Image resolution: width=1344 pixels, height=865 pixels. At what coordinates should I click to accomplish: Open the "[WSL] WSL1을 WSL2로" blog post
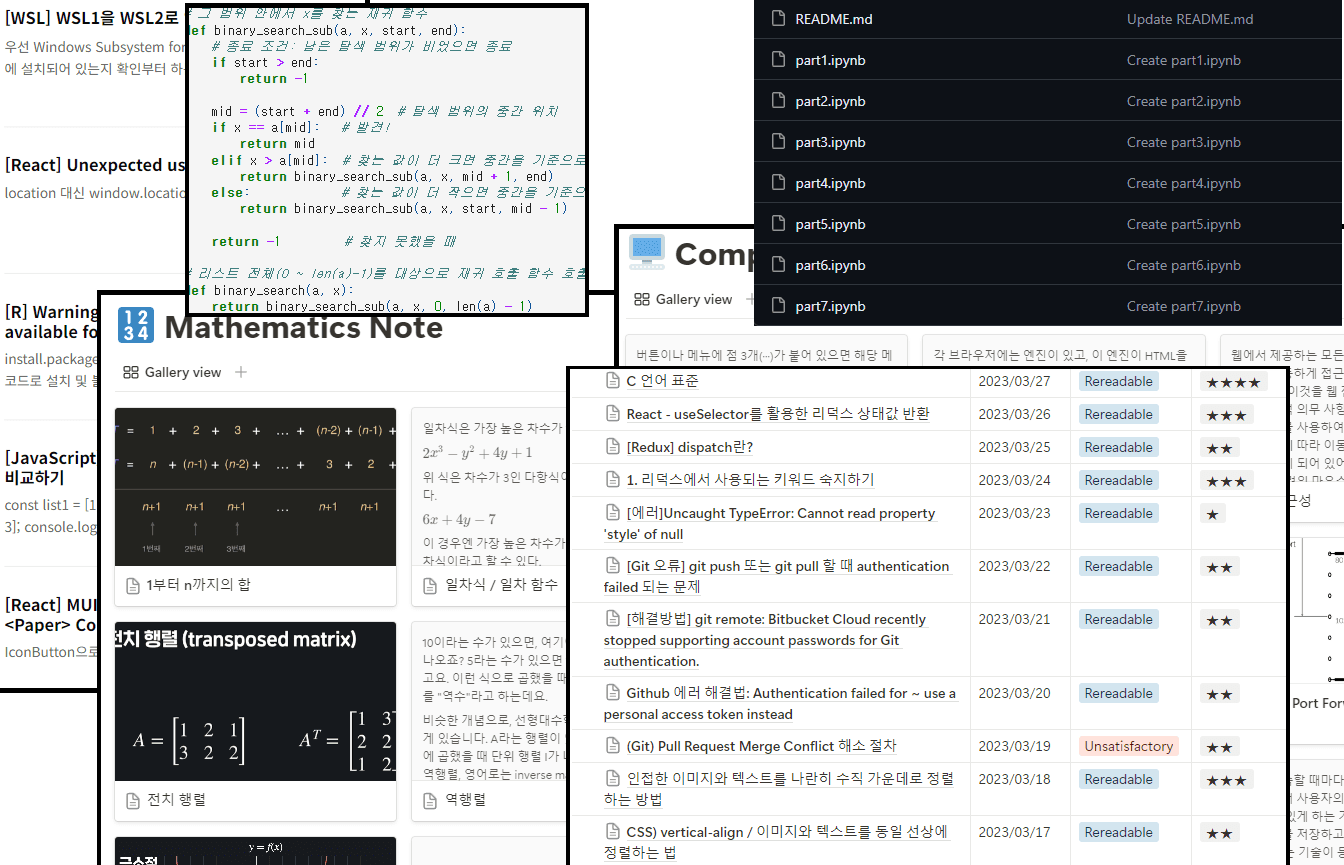tap(92, 18)
